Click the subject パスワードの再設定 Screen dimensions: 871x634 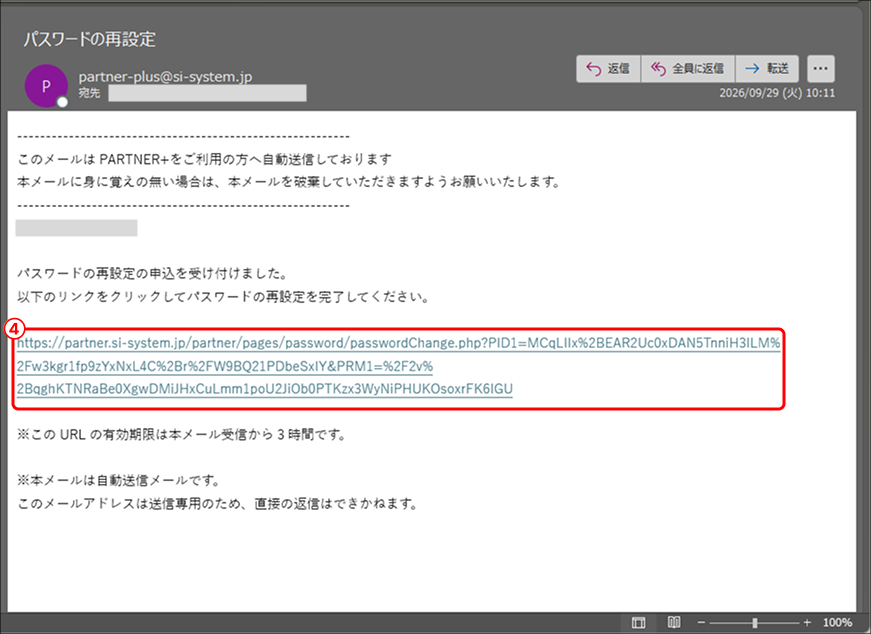click(89, 39)
